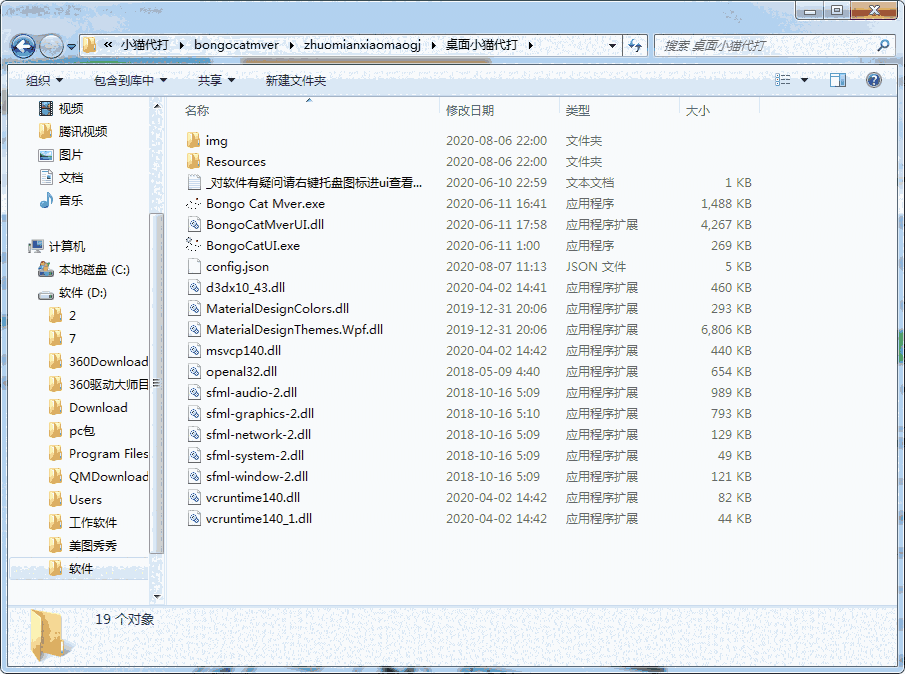The height and width of the screenshot is (674, 905).
Task: Select the text document starting with _对软件有疑问
Action: pos(314,182)
